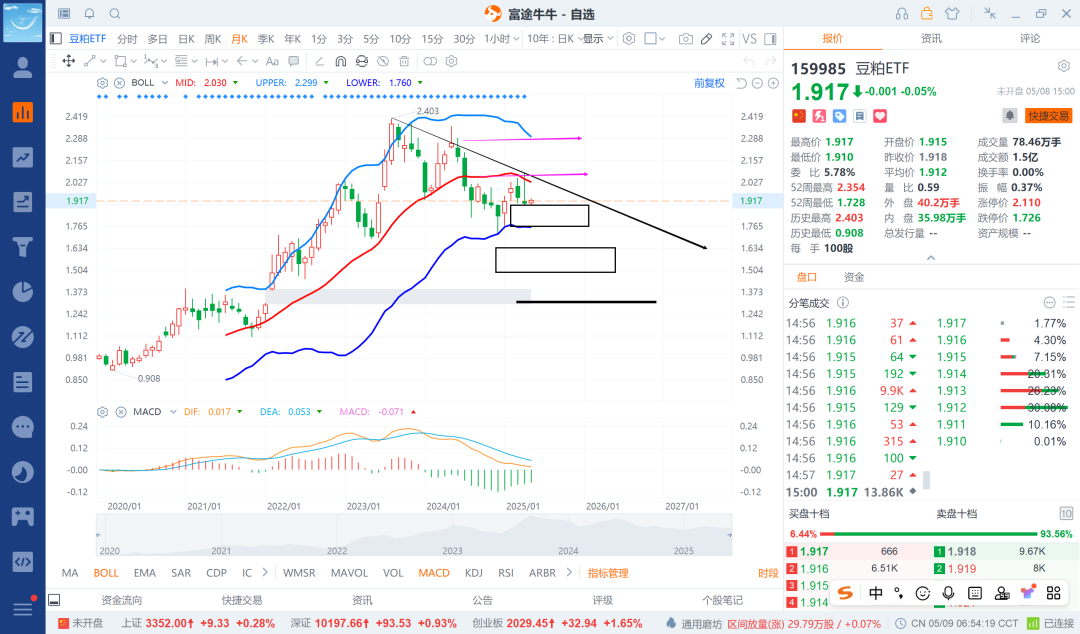The width and height of the screenshot is (1080, 634).
Task: Toggle the 前复权 adjustment mode
Action: tap(709, 83)
